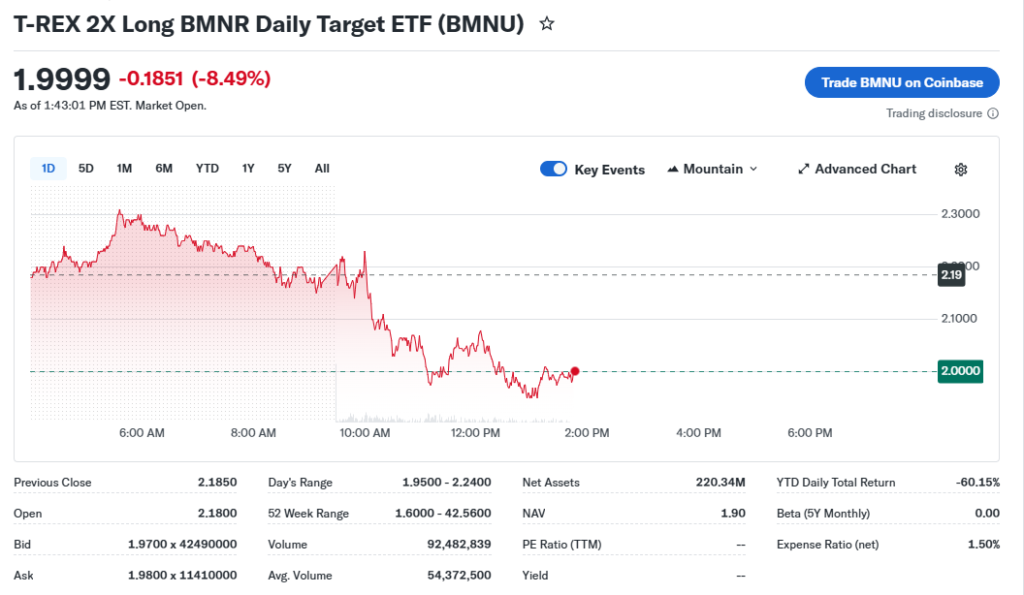The image size is (1024, 595).
Task: Click the Trading disclosure info icon
Action: (992, 114)
